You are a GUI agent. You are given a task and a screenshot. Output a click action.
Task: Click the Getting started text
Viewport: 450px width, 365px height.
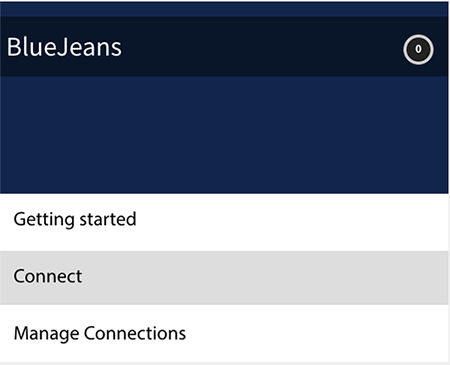coord(75,220)
